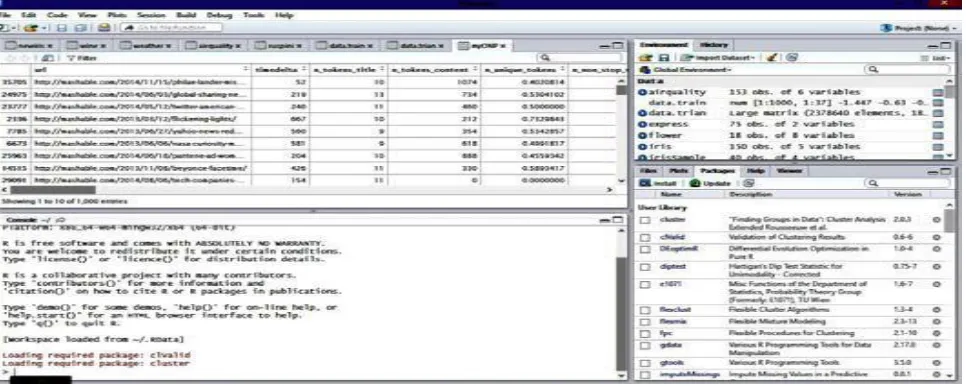This screenshot has width=966, height=386.
Task: Remove flexmix package with its delete icon
Action: 936,322
